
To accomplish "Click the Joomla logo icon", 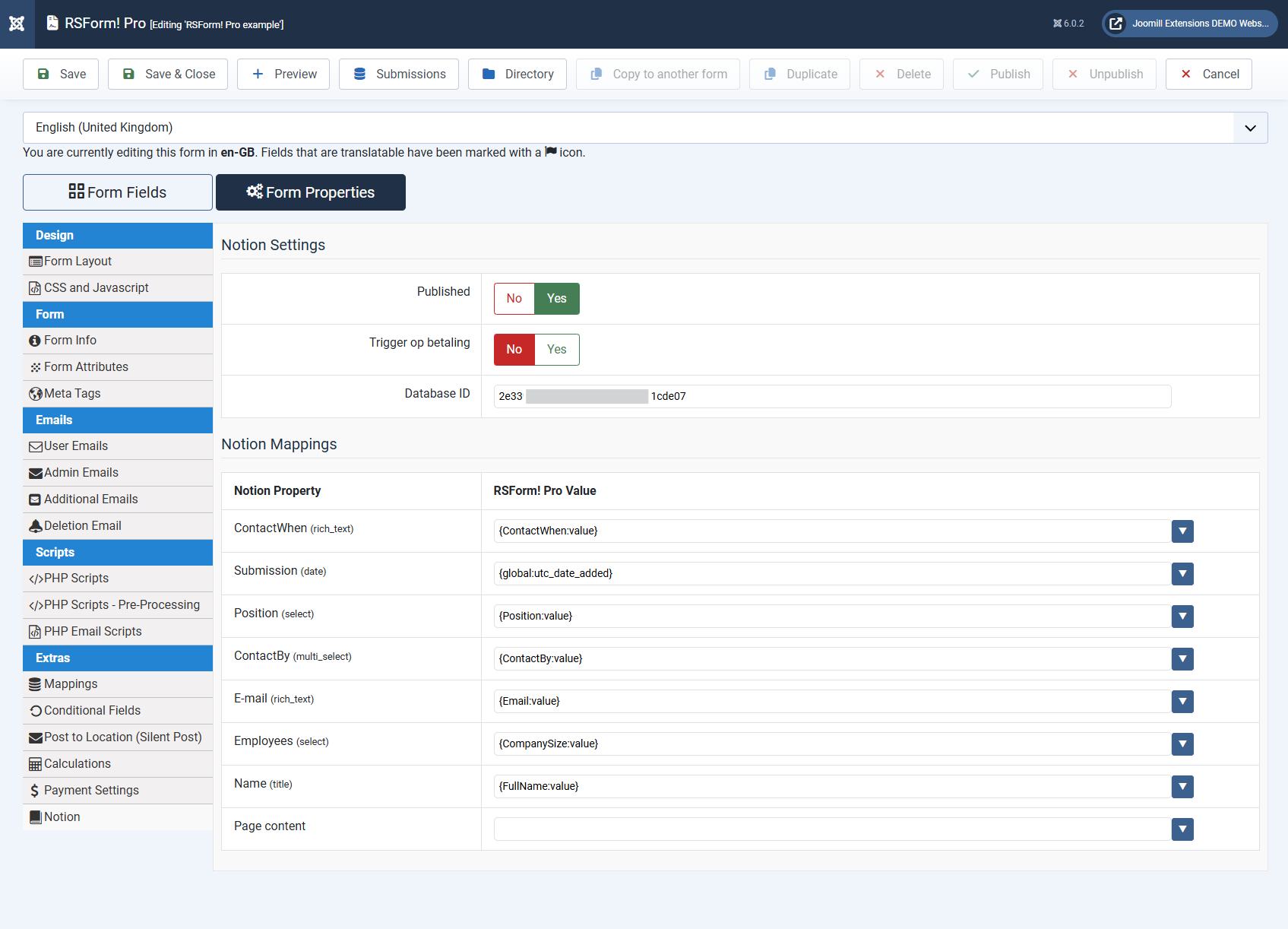I will click(17, 24).
